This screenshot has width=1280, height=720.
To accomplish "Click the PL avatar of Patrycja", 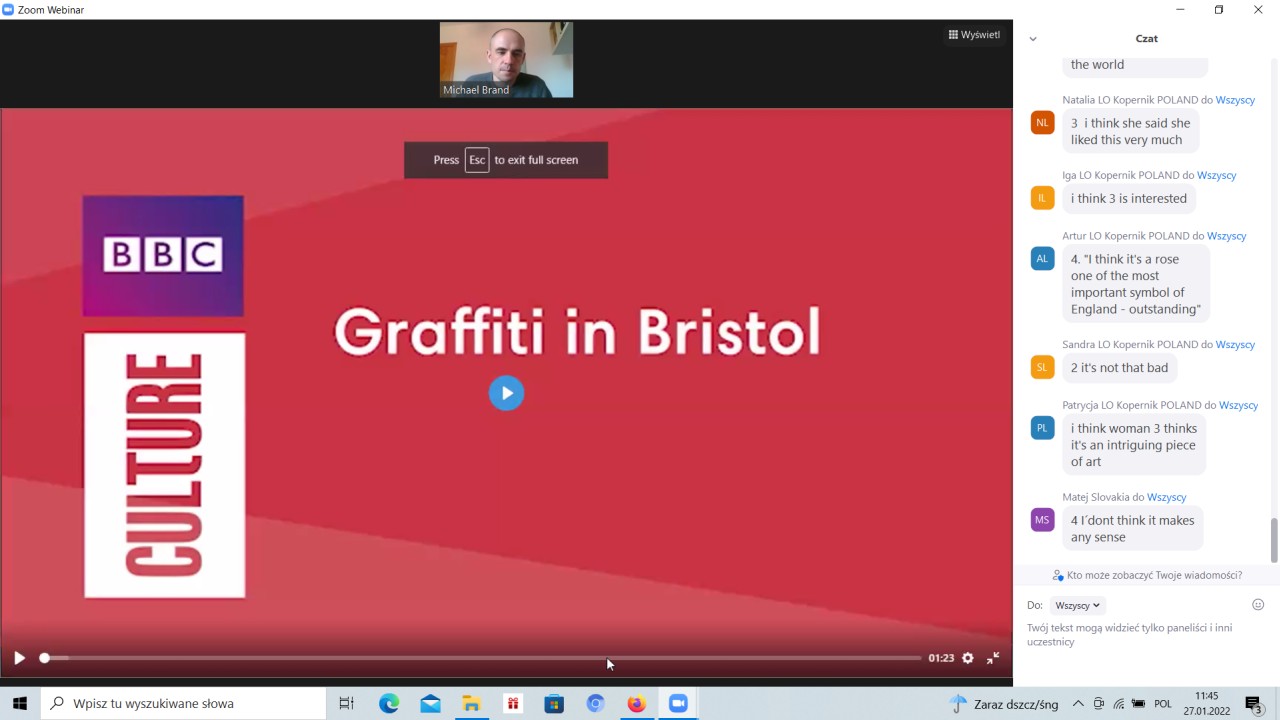I will point(1042,428).
